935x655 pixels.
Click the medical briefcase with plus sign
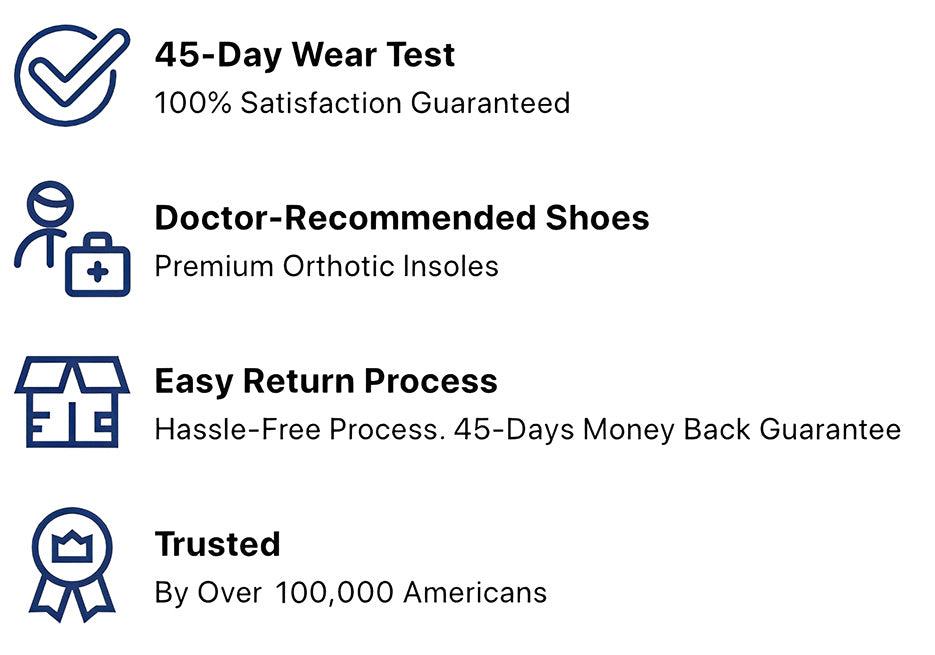click(x=98, y=266)
